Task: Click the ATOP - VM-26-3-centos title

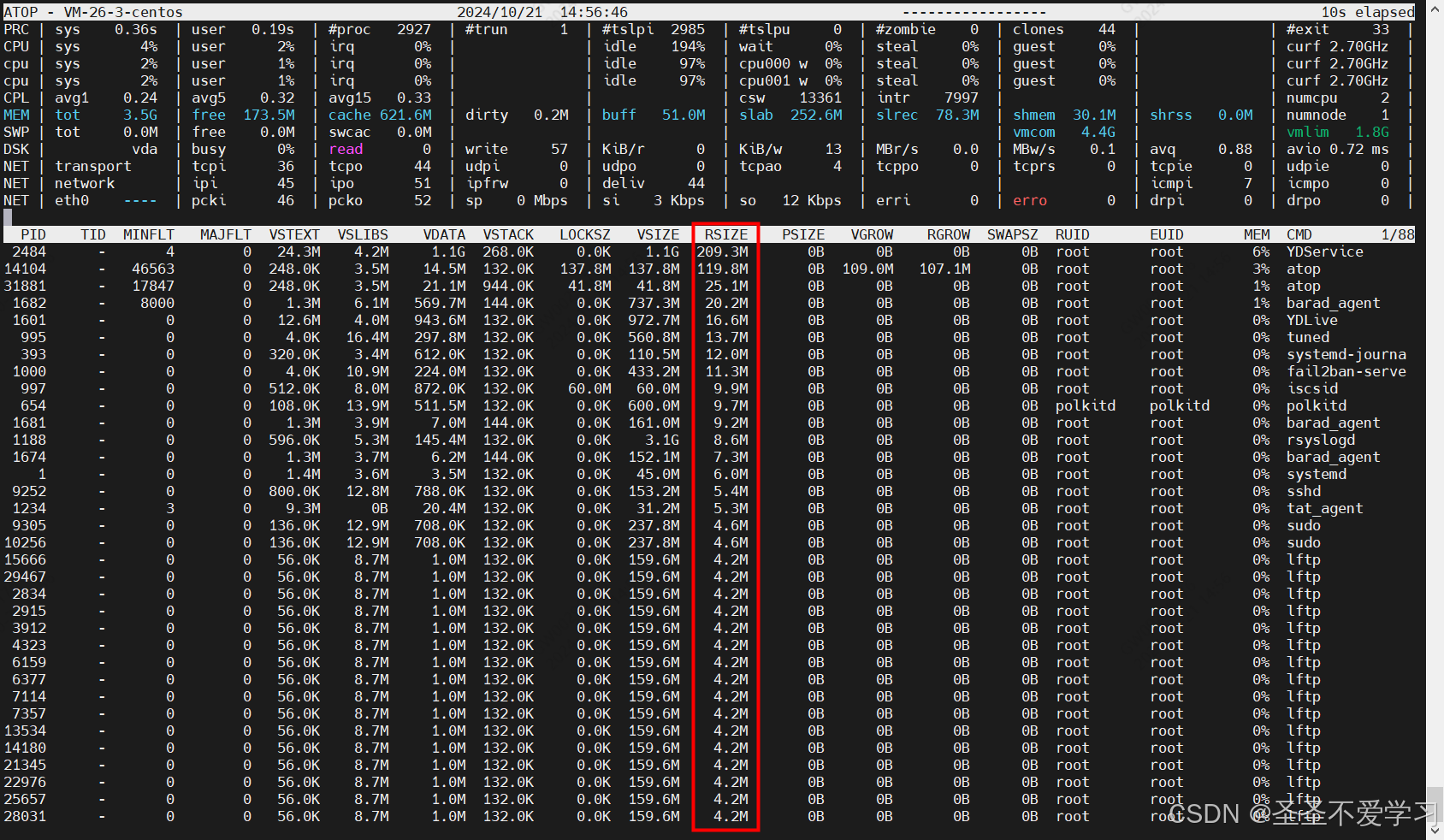Action: [93, 12]
